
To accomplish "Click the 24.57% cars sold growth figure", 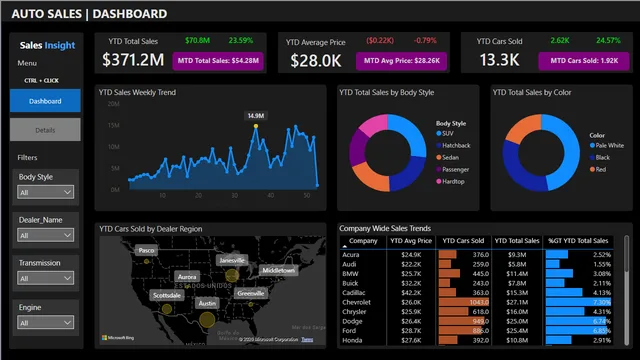I will tap(608, 40).
